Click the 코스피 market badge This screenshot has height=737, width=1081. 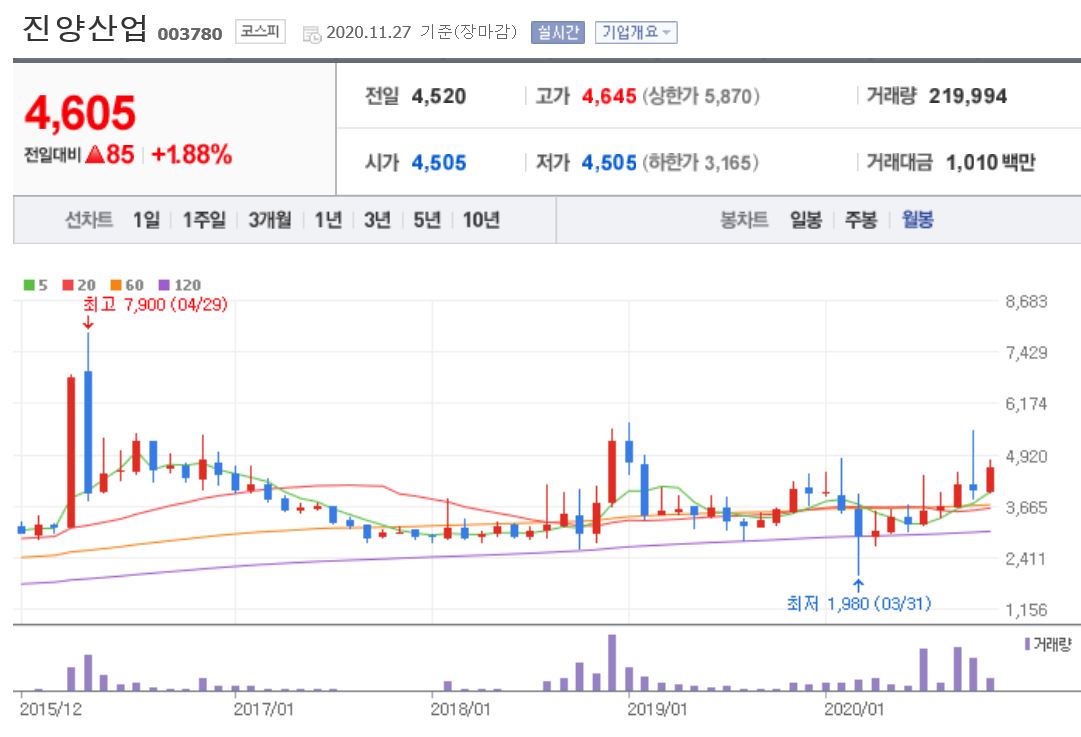pyautogui.click(x=261, y=32)
